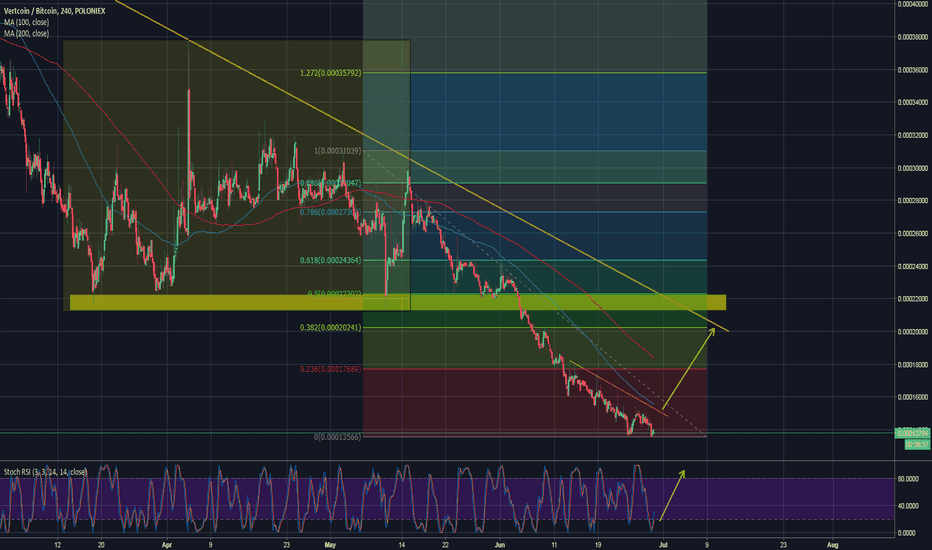This screenshot has height=550, width=932.
Task: Click price axis value 0.00022000
Action: click(913, 299)
